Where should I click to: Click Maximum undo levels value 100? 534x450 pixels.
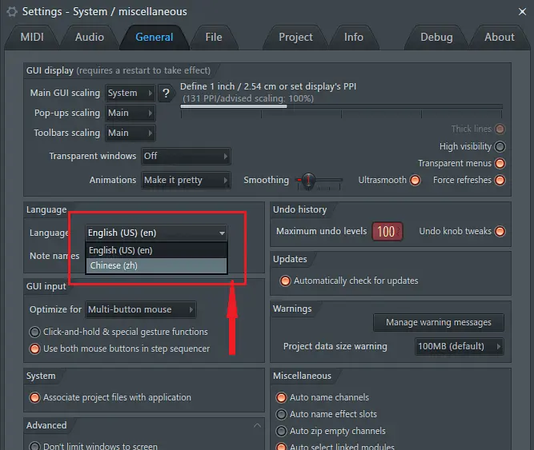click(x=387, y=232)
